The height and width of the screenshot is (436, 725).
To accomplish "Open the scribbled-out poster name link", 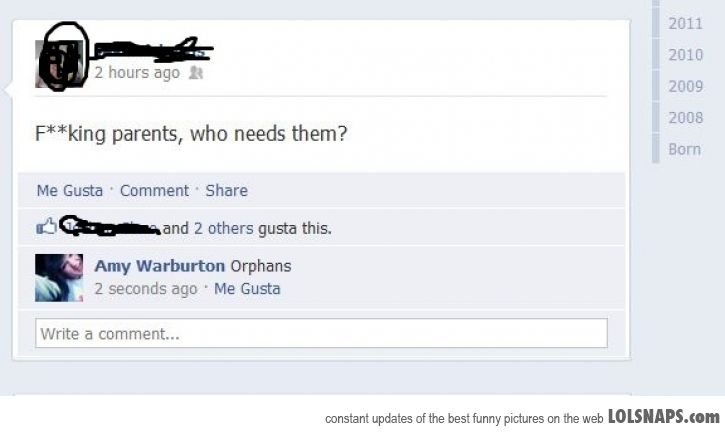I will pyautogui.click(x=153, y=50).
